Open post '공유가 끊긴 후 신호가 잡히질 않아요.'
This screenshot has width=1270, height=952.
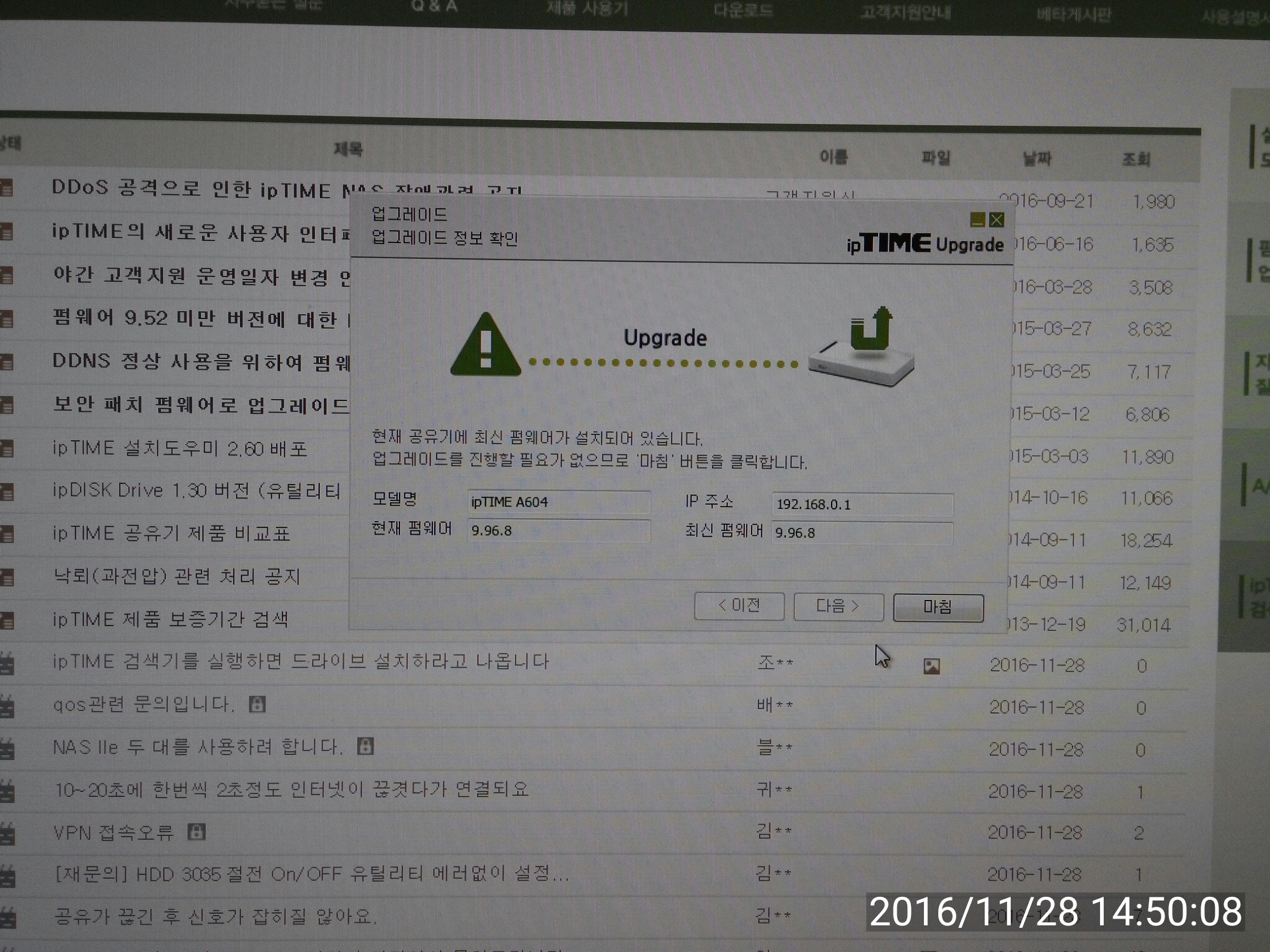pos(215,916)
